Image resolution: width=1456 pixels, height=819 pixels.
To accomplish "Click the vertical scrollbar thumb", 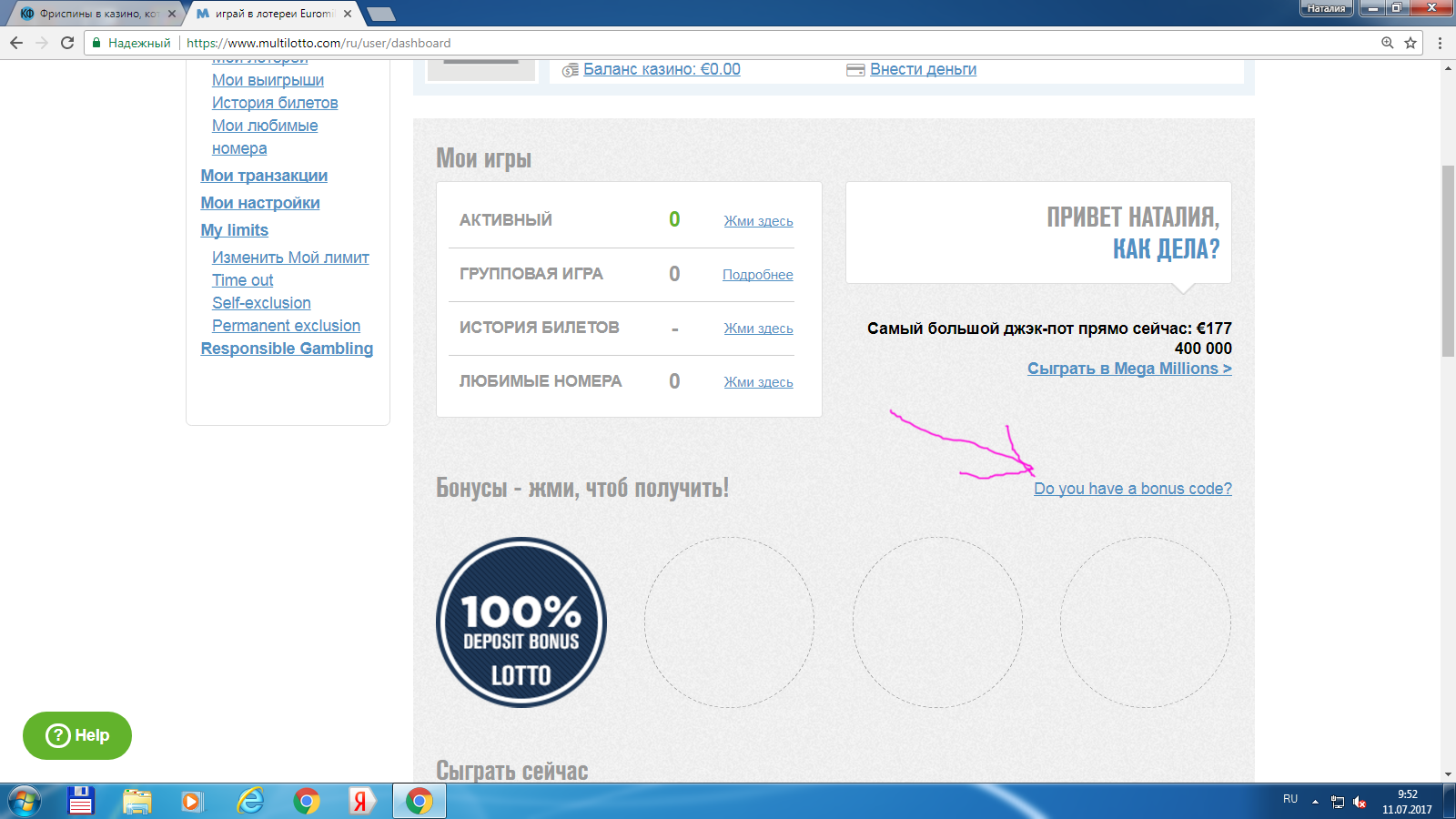I will tap(1448, 261).
